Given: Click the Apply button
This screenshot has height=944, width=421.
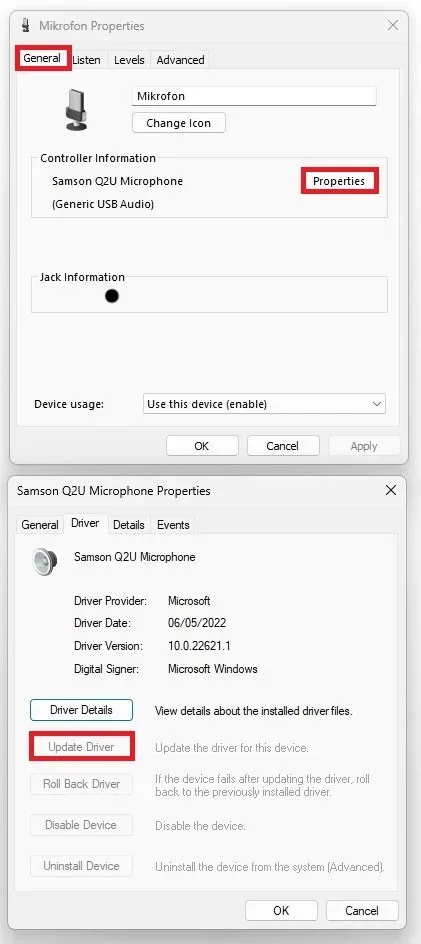Looking at the screenshot, I should [364, 446].
